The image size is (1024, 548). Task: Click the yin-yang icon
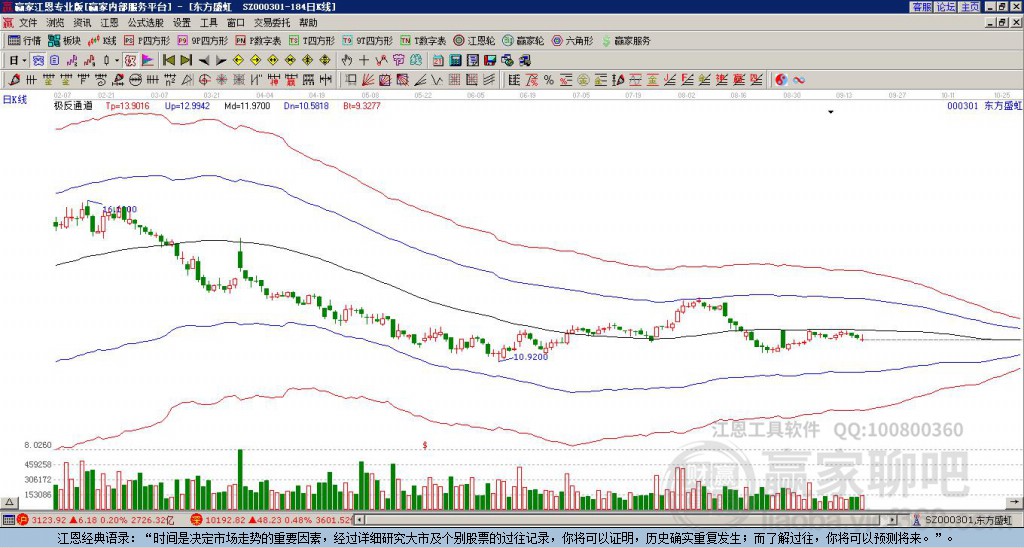click(781, 80)
